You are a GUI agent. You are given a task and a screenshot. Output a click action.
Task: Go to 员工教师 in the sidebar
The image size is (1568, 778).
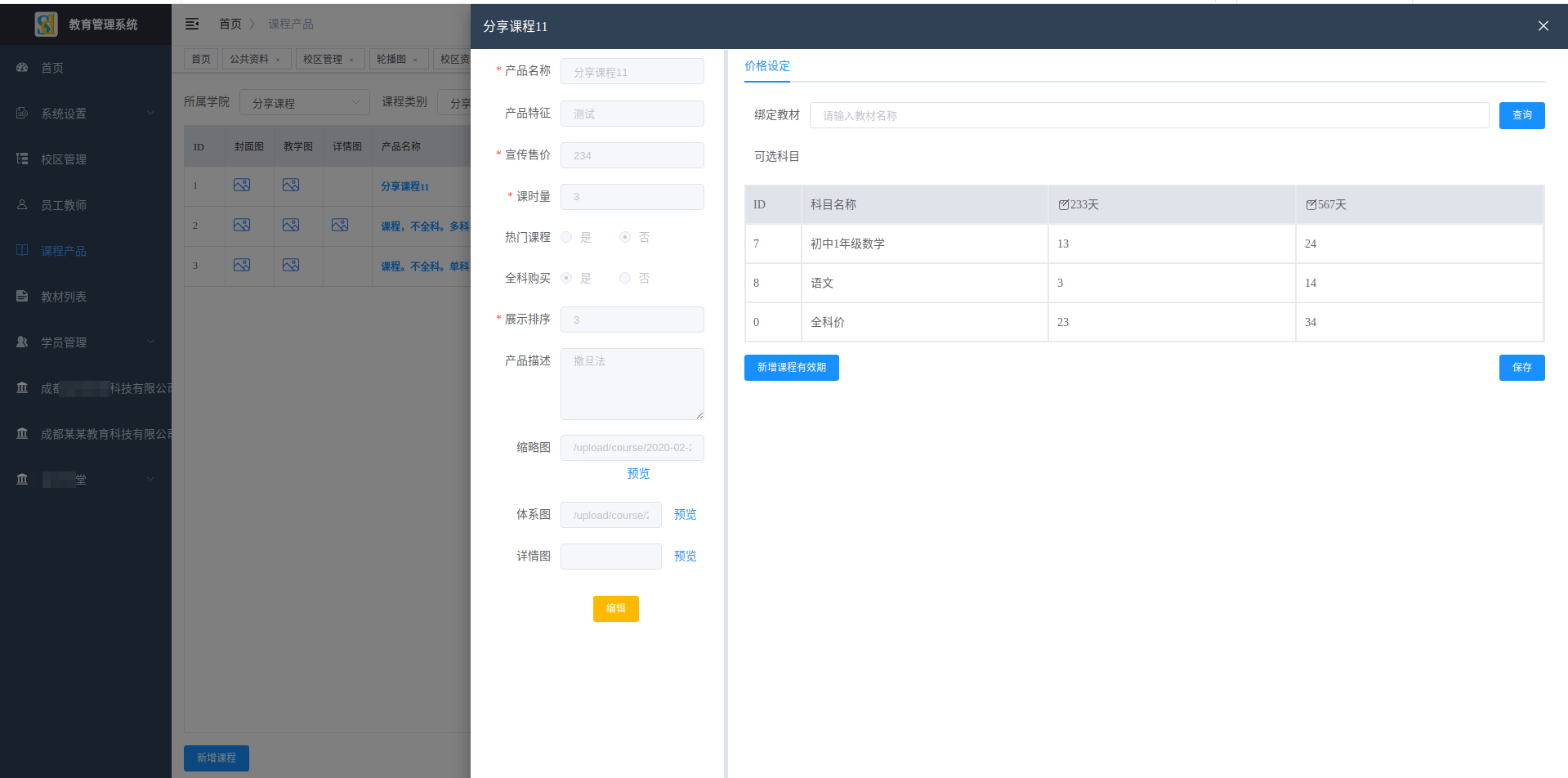[x=64, y=205]
